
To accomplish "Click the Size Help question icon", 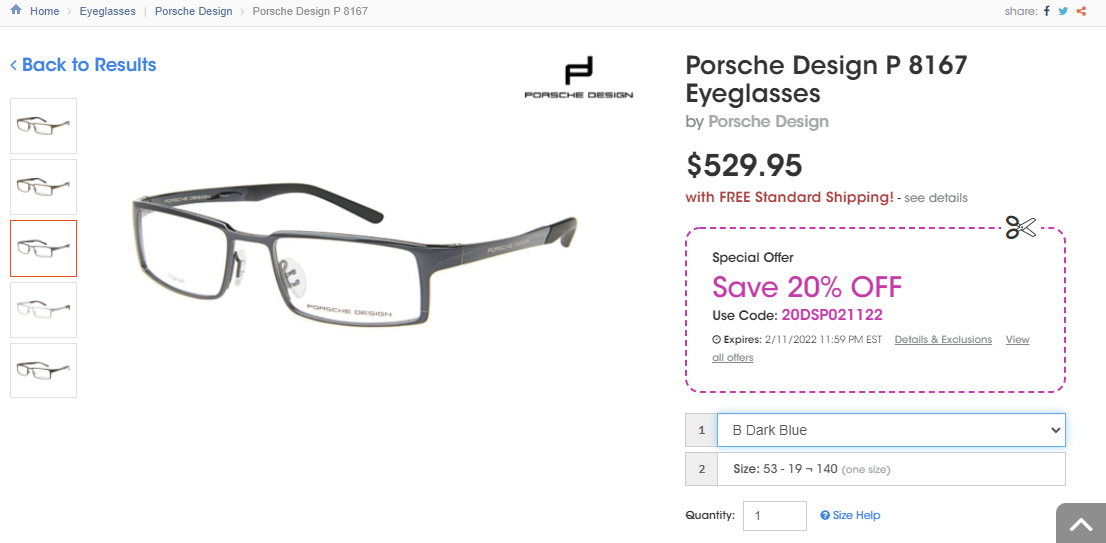I will click(825, 516).
